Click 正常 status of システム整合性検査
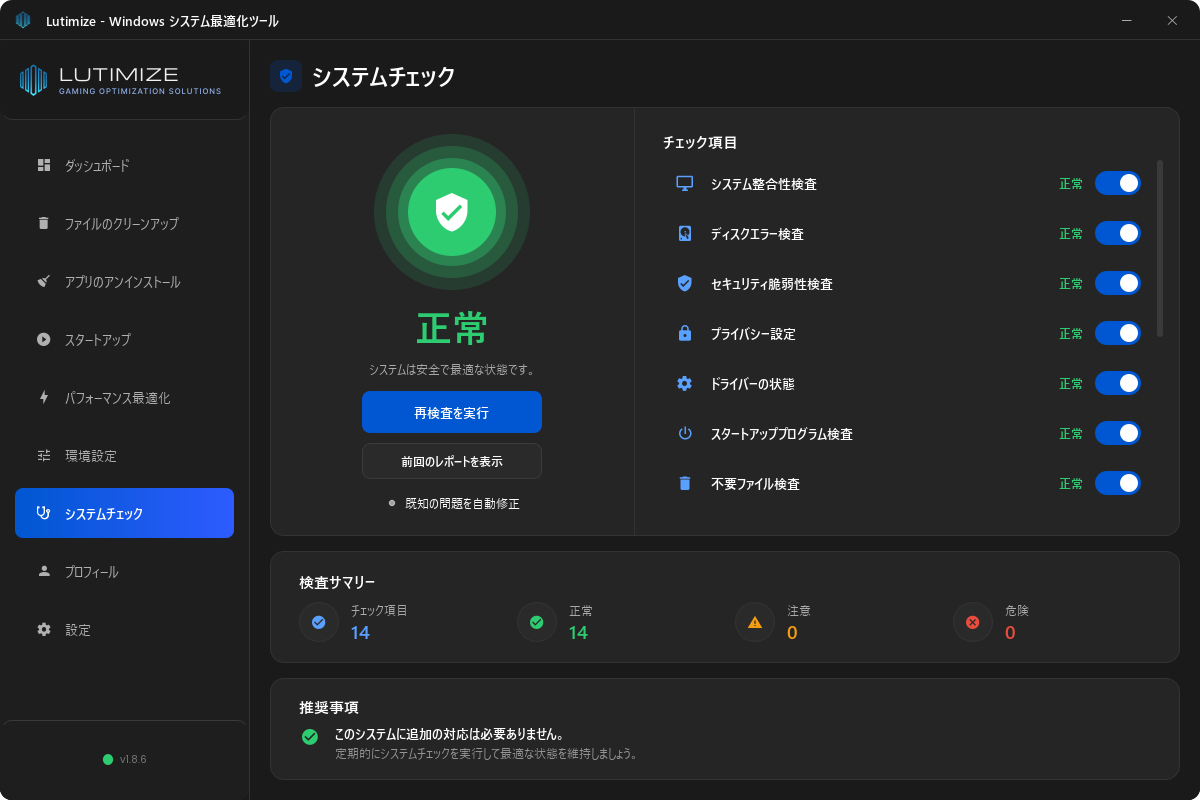 tap(1071, 184)
